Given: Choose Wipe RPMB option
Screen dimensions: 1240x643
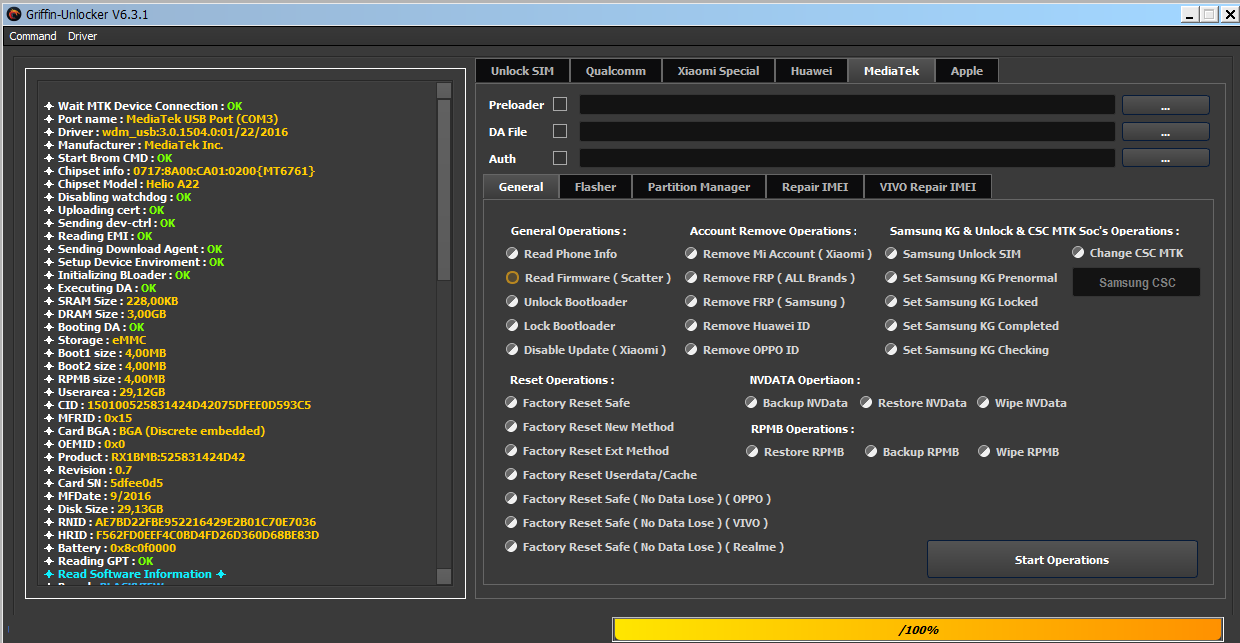Looking at the screenshot, I should pos(1018,452).
